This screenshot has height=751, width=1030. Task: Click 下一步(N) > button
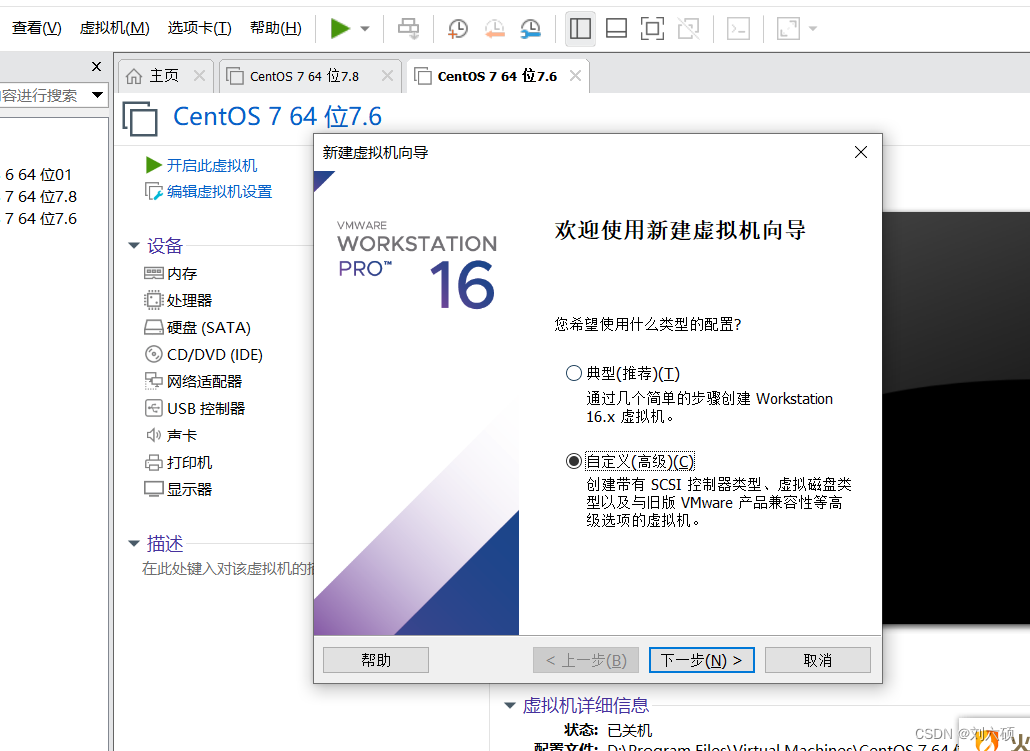click(x=702, y=660)
